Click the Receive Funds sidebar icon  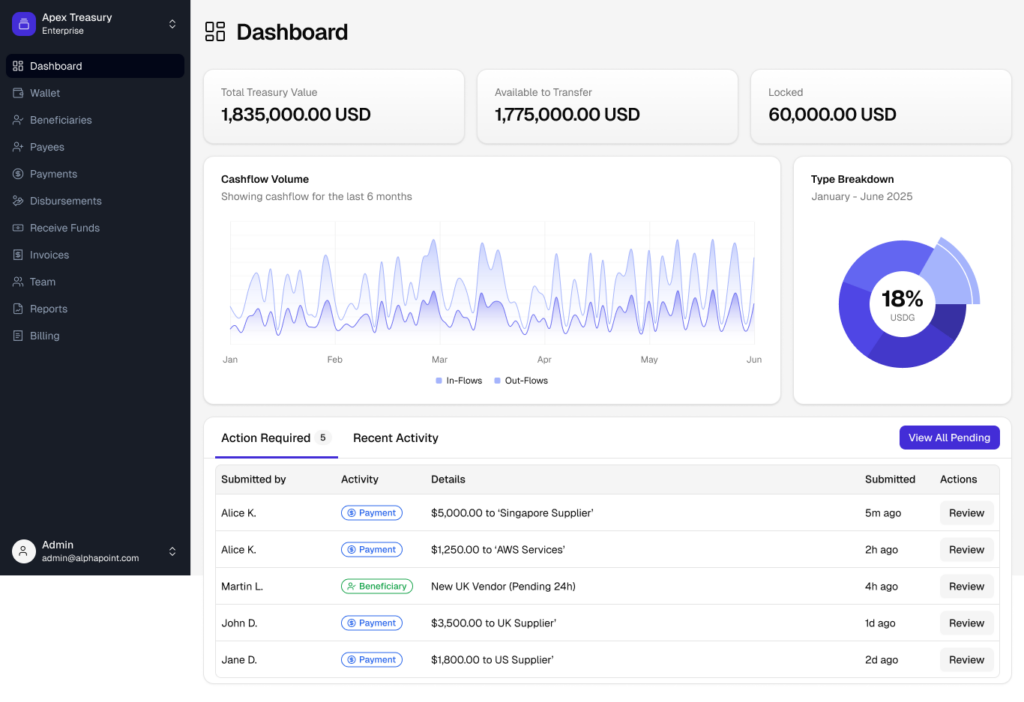[18, 228]
